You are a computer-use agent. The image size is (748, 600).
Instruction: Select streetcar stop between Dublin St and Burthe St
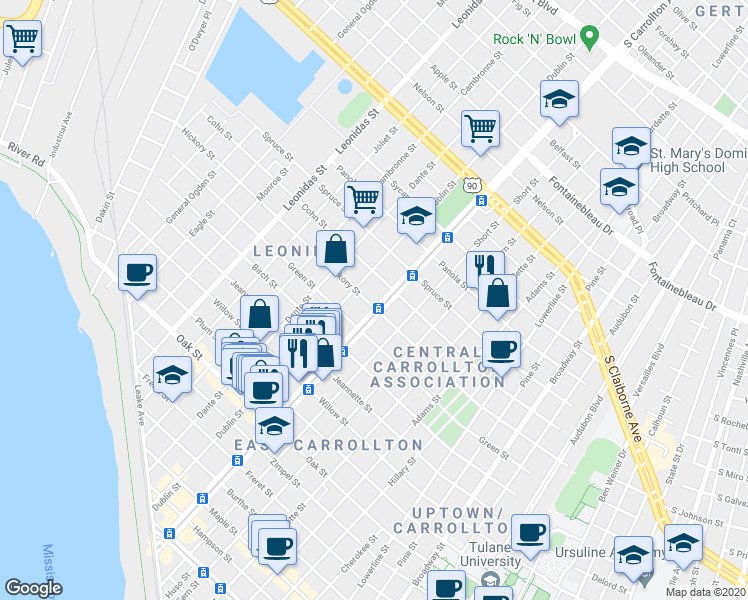[x=202, y=498]
